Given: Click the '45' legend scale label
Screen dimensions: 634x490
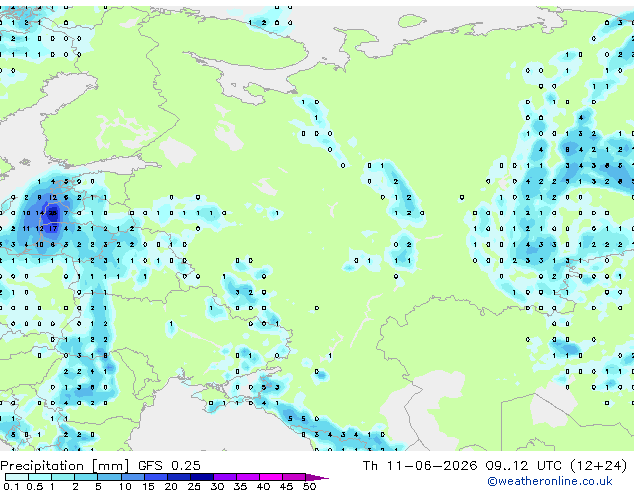Looking at the screenshot, I should click(286, 486).
